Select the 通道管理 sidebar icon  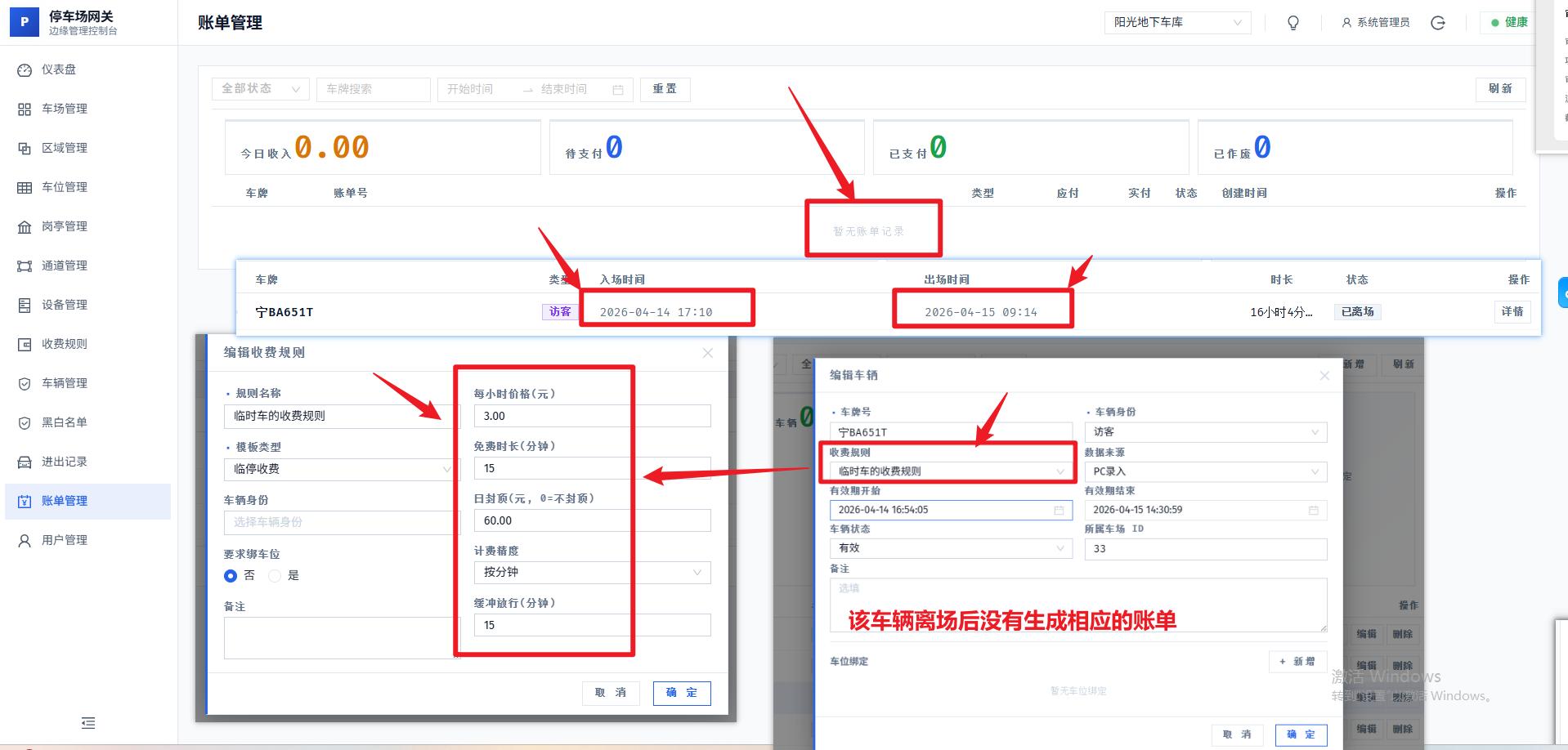click(x=25, y=265)
